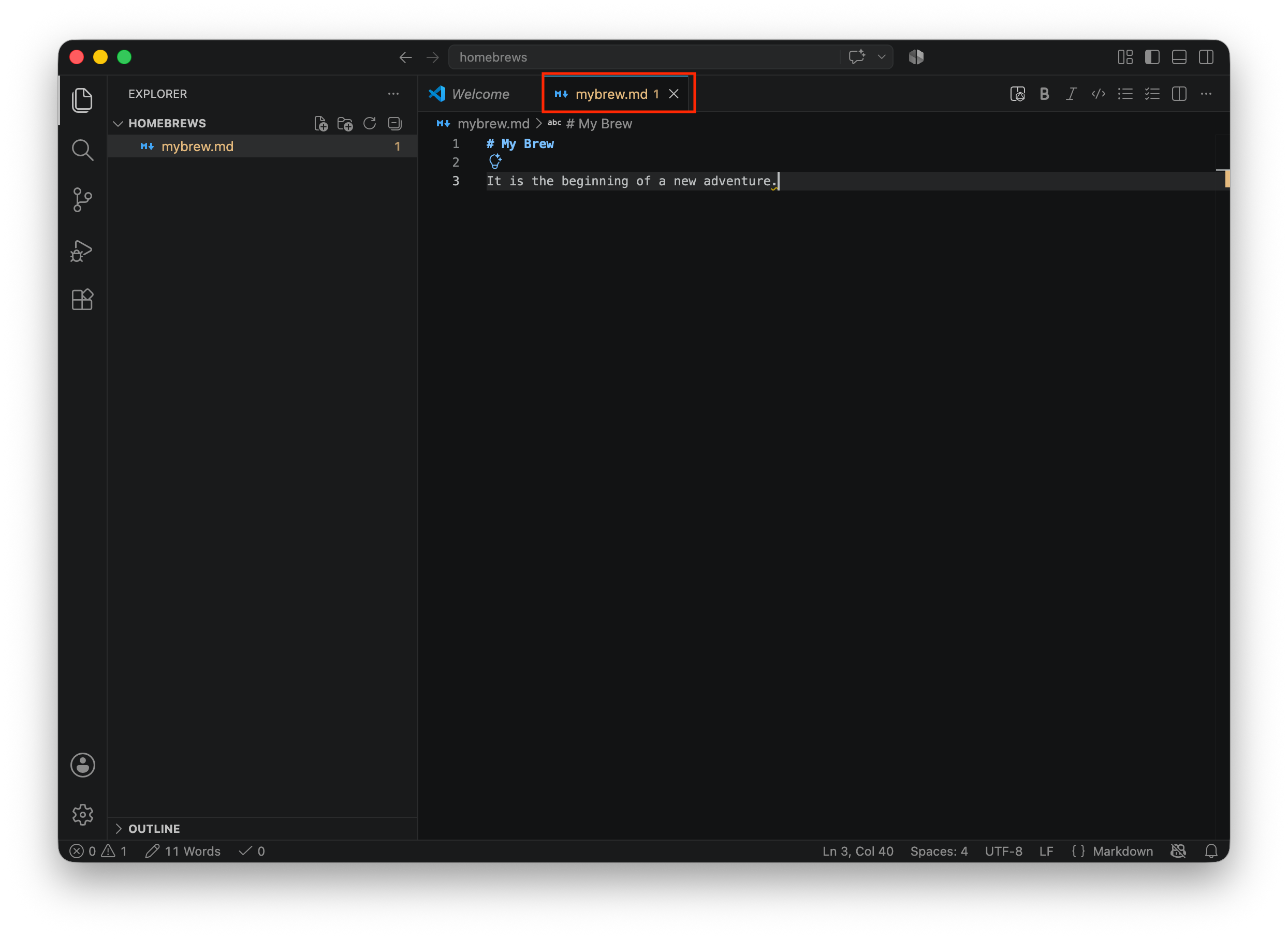Open the Source Control view

82,200
